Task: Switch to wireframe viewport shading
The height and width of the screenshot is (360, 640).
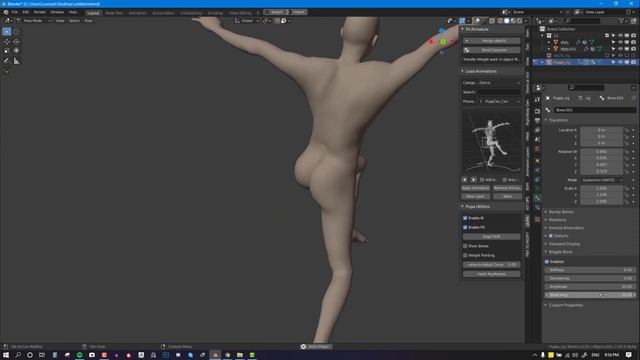Action: tap(500, 21)
